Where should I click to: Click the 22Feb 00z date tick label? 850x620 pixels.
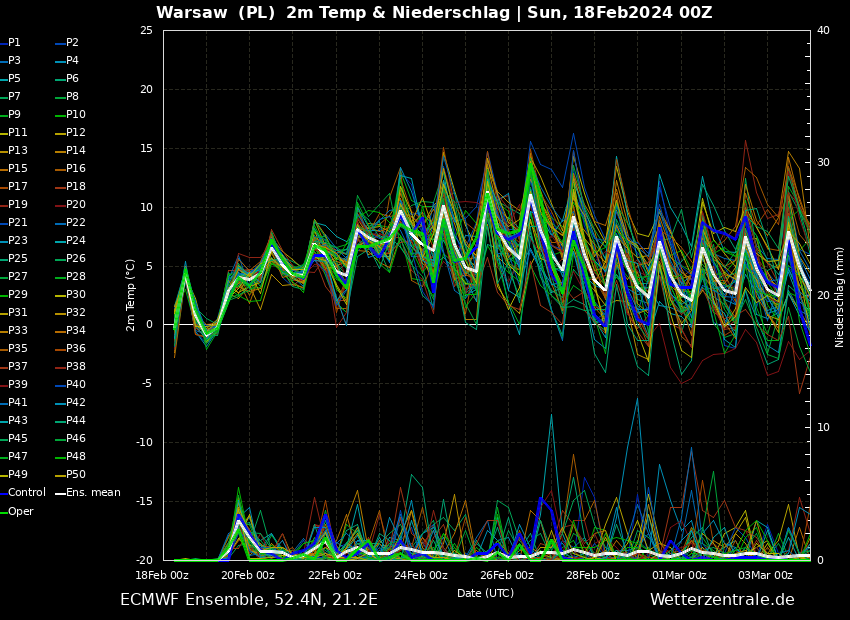point(335,576)
